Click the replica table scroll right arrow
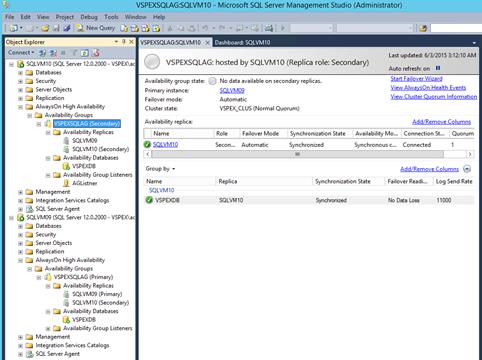The image size is (482, 360). coord(470,154)
